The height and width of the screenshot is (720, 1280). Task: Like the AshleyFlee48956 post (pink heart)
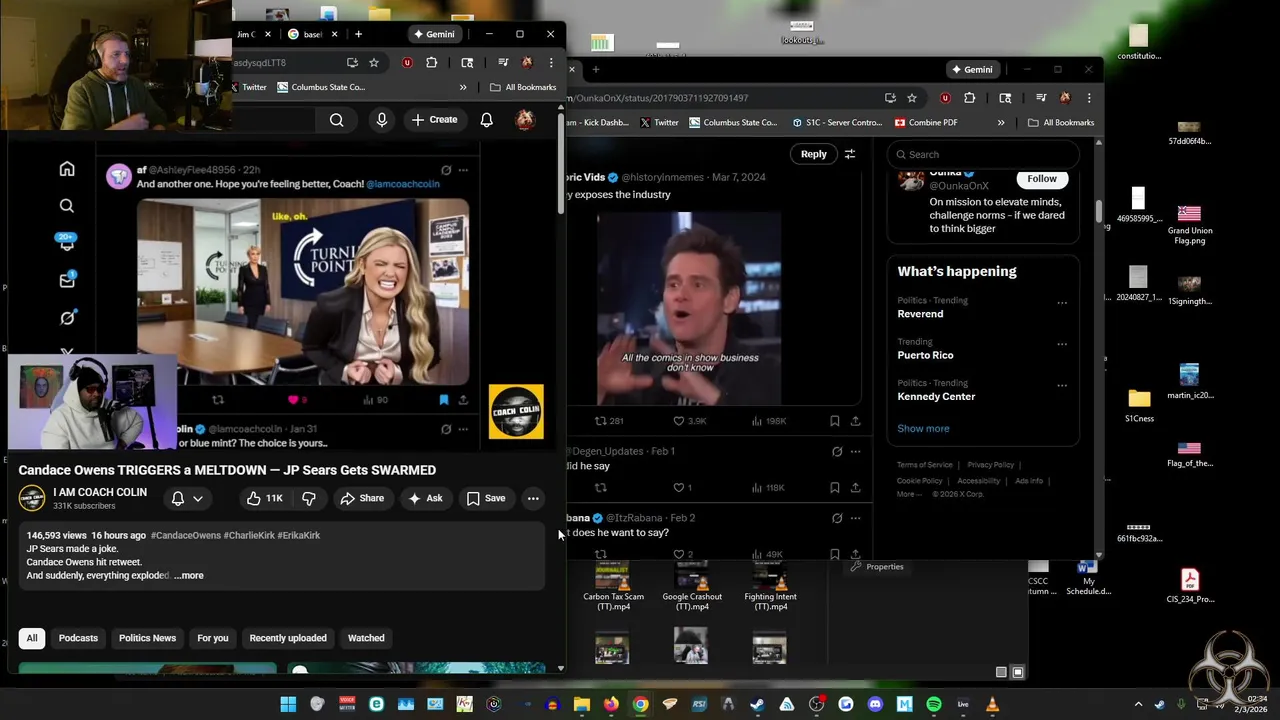pyautogui.click(x=294, y=400)
